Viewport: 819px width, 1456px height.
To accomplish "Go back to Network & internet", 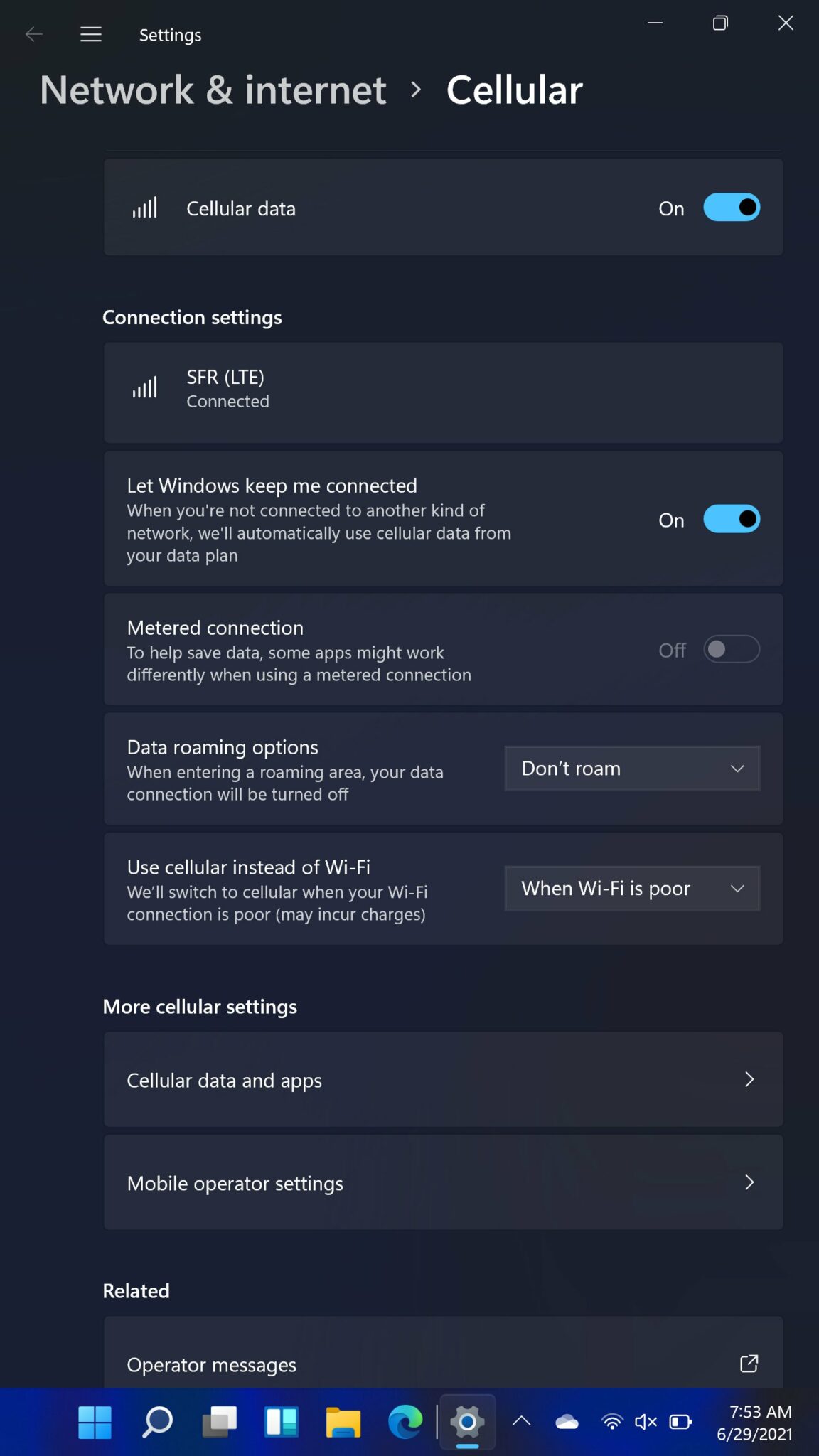I will click(213, 90).
